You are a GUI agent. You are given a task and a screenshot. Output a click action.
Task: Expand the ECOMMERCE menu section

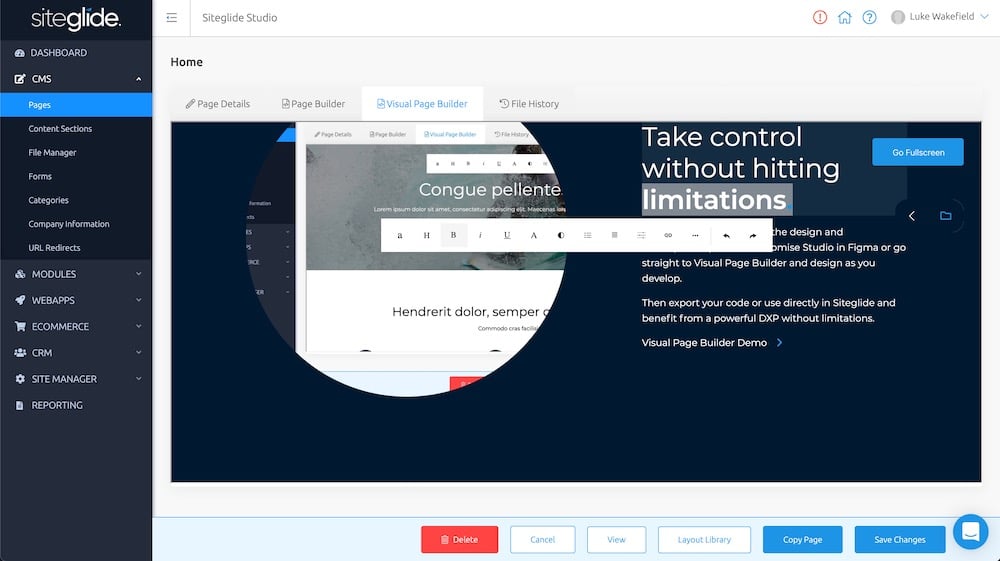[76, 326]
